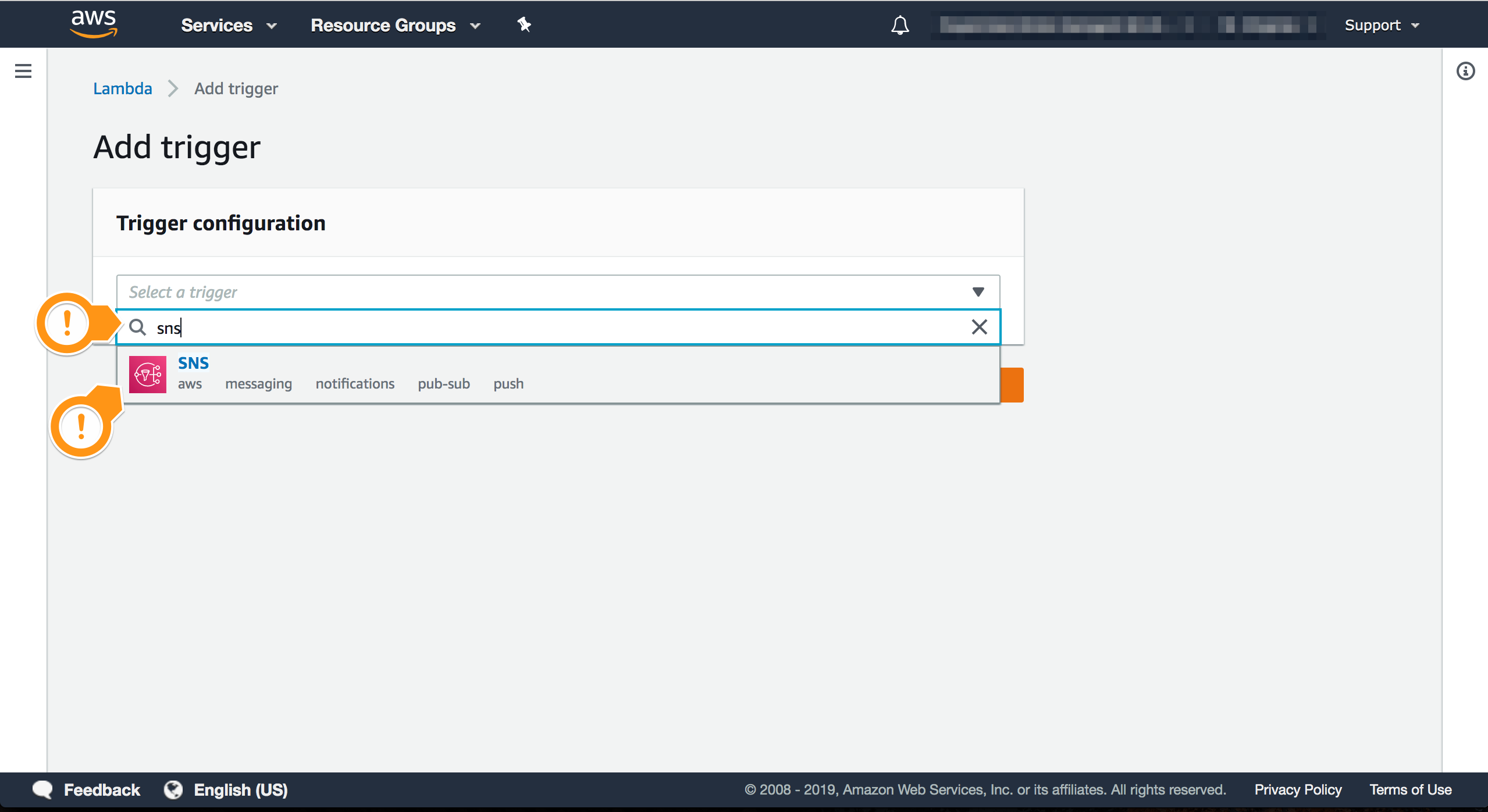This screenshot has height=812, width=1488.
Task: Click the Resource Groups dropdown chevron
Action: pos(475,26)
